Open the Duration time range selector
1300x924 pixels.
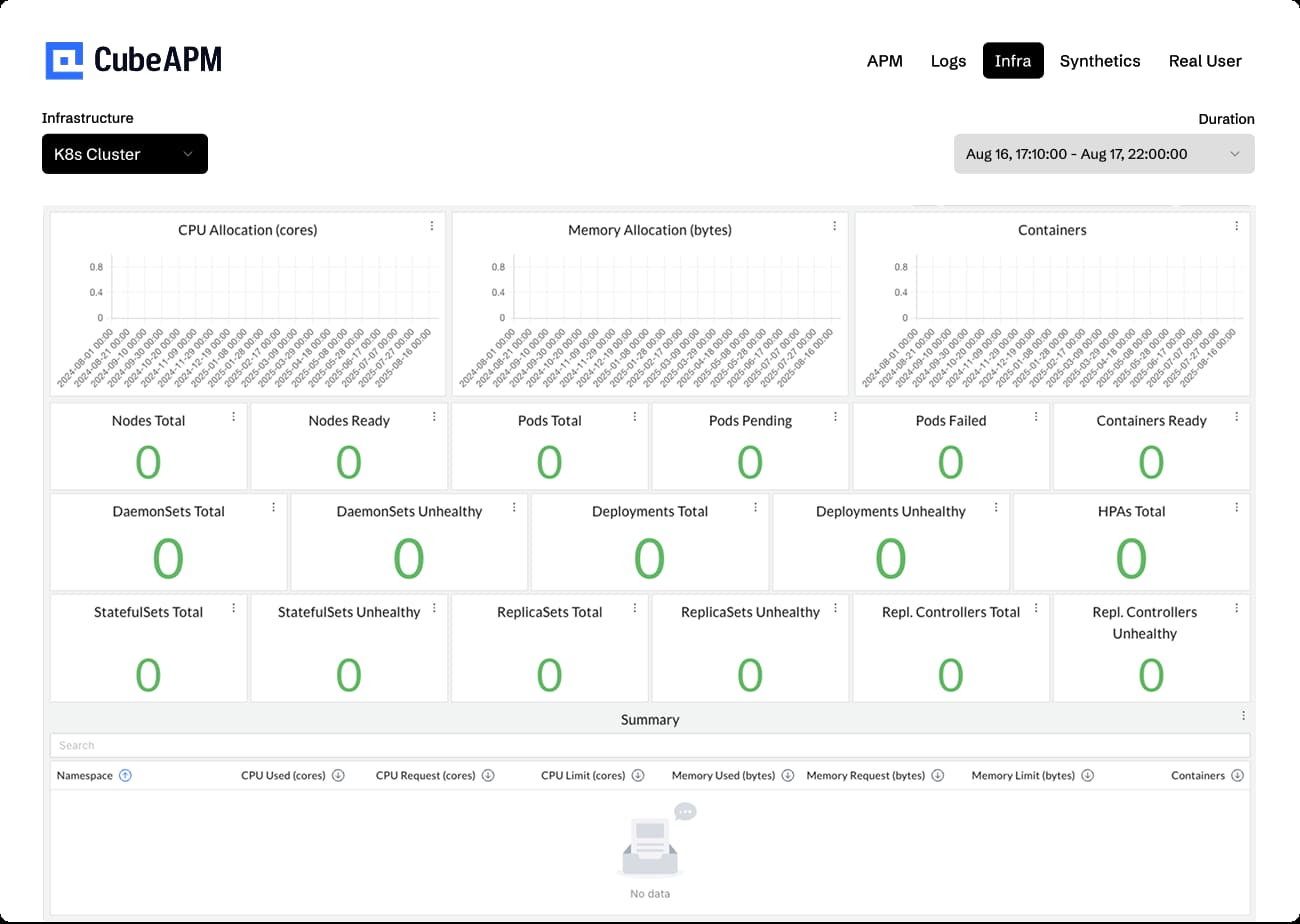point(1104,154)
